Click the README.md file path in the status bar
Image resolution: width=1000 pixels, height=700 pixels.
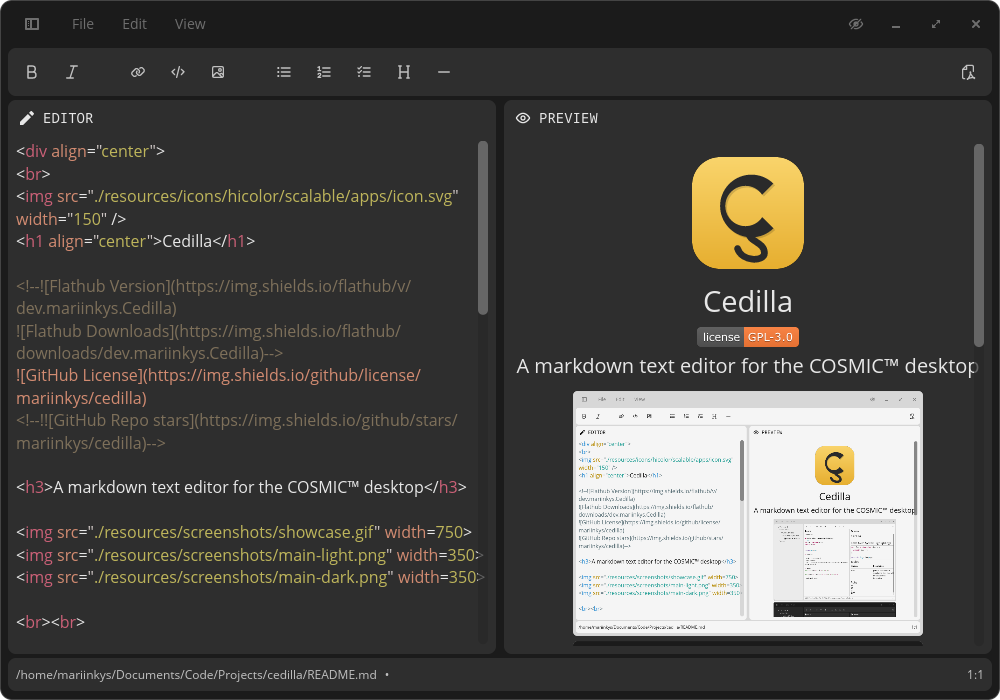coord(196,674)
